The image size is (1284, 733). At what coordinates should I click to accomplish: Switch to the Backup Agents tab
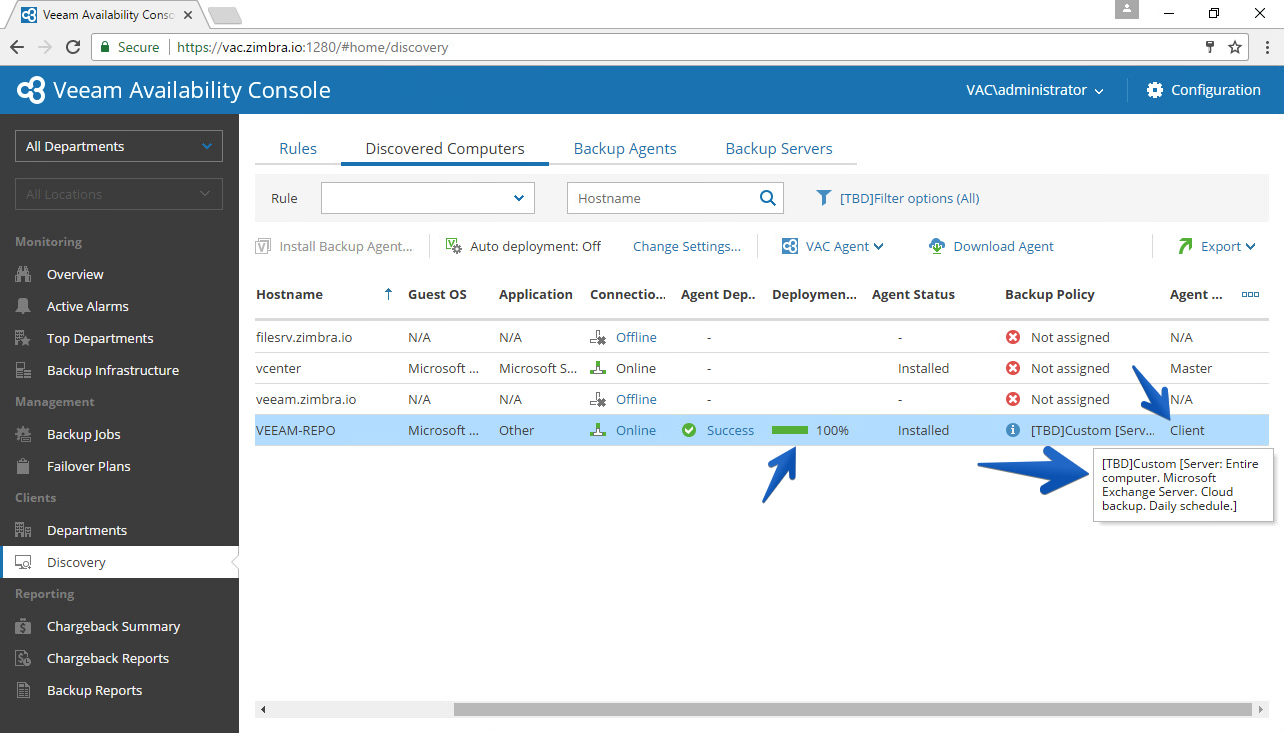[x=625, y=148]
